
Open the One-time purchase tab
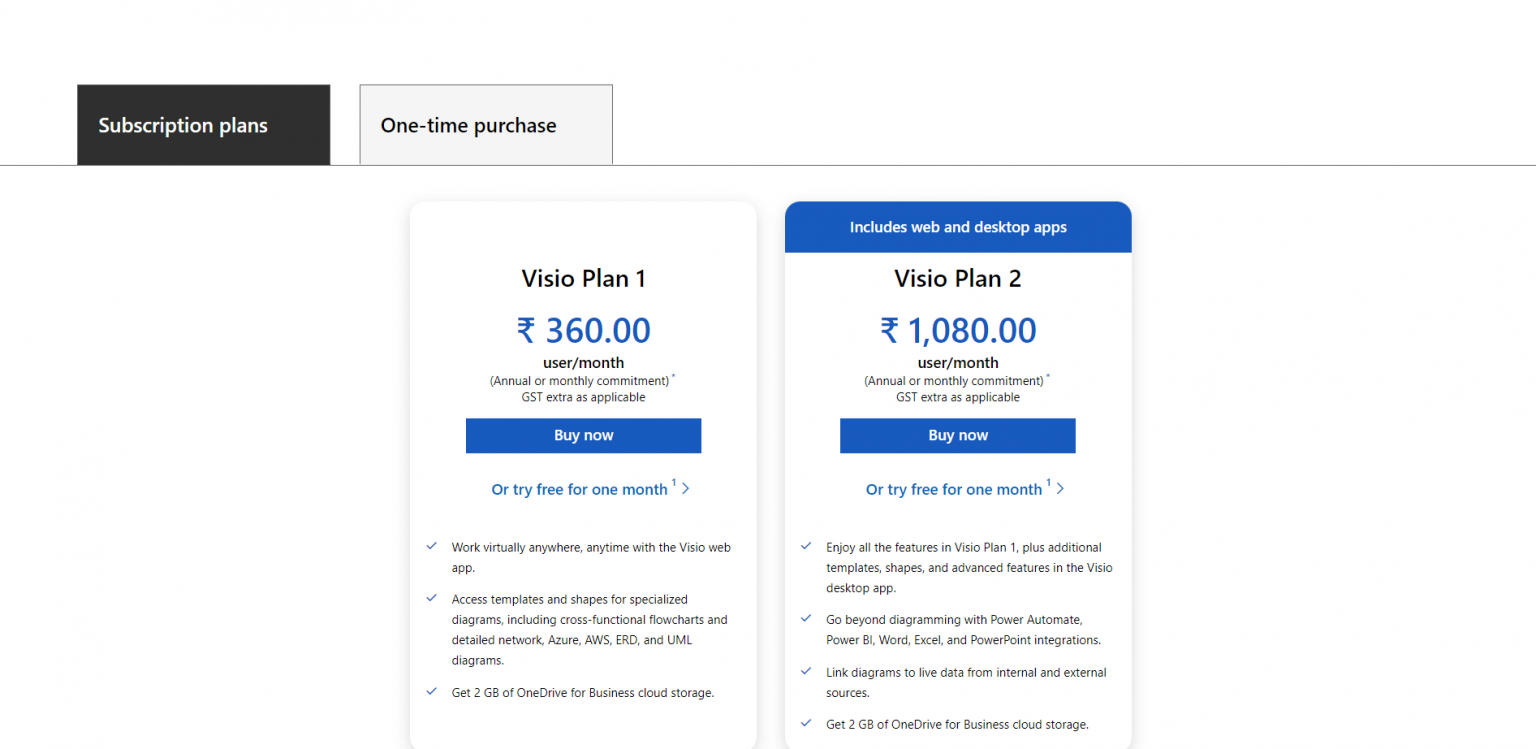click(x=486, y=125)
